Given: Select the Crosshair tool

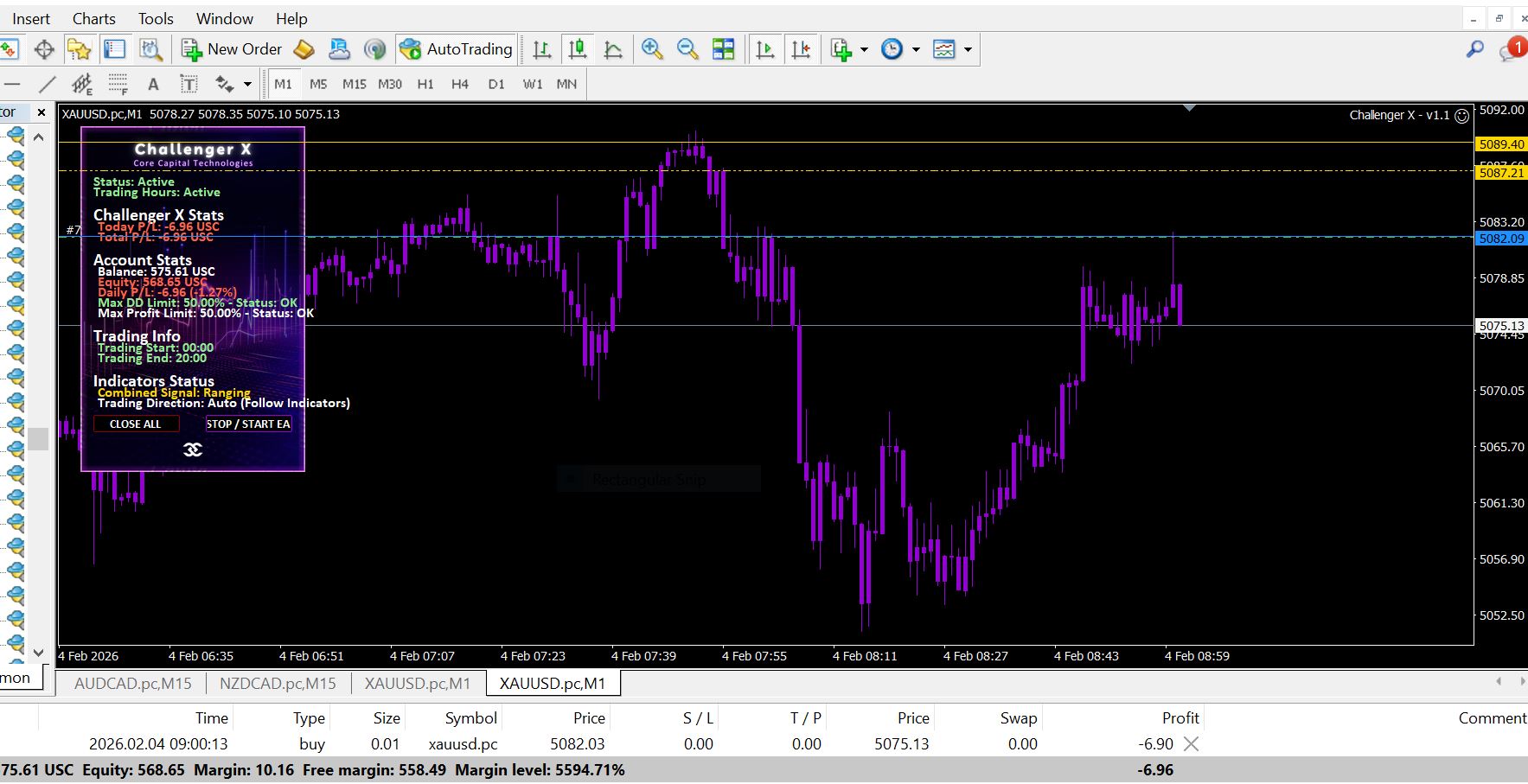Looking at the screenshot, I should [x=44, y=49].
